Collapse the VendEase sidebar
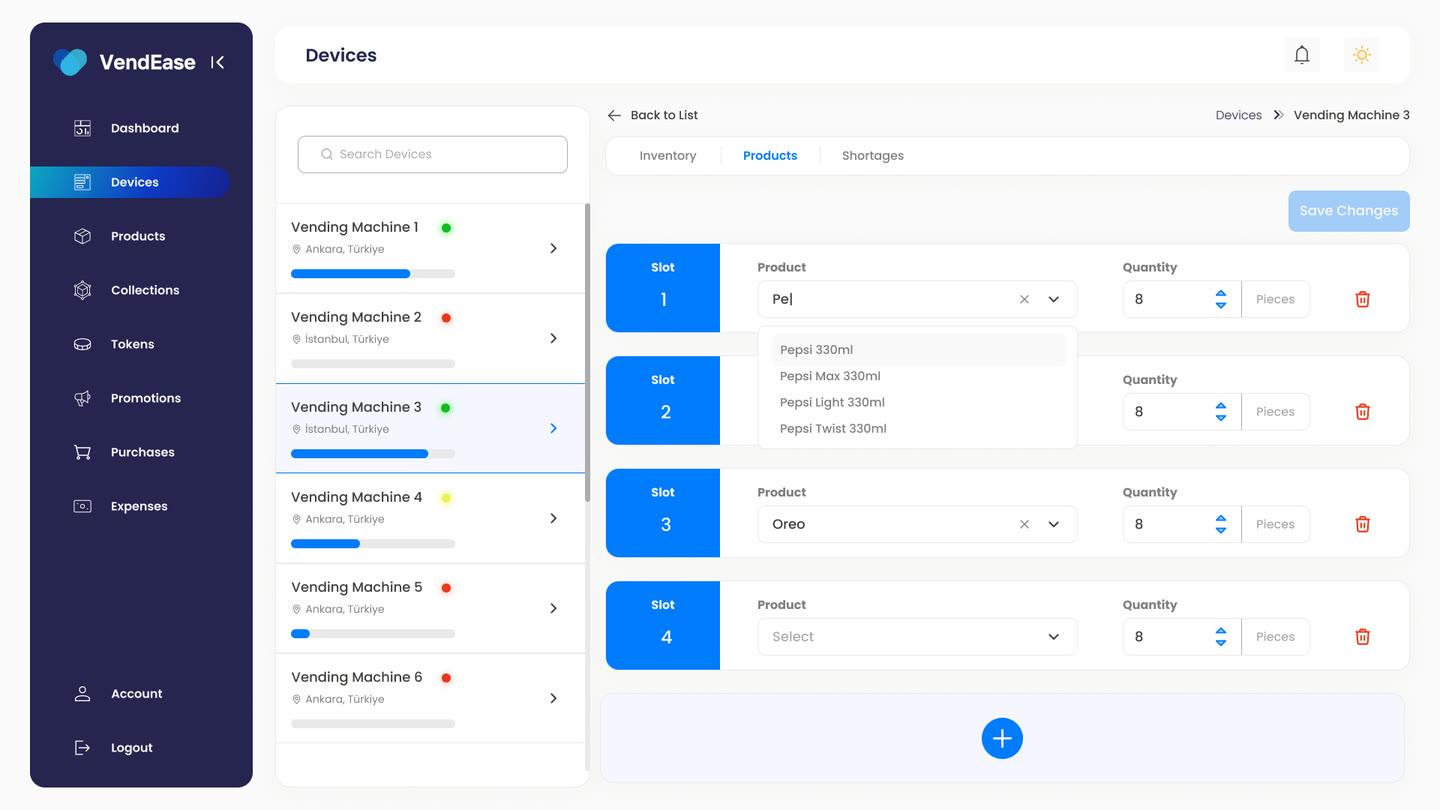 tap(217, 62)
